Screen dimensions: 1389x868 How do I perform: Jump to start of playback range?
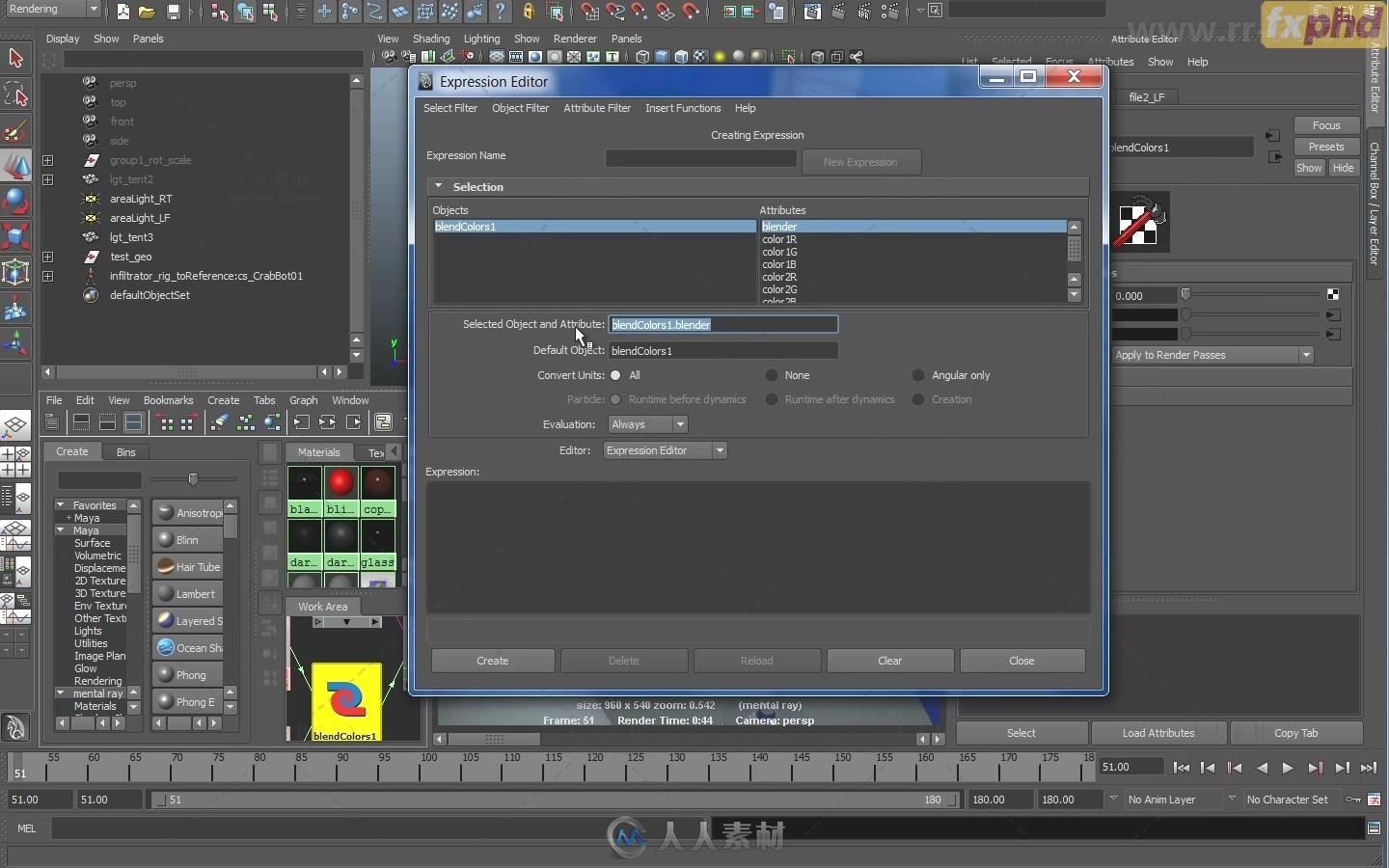click(x=1182, y=768)
